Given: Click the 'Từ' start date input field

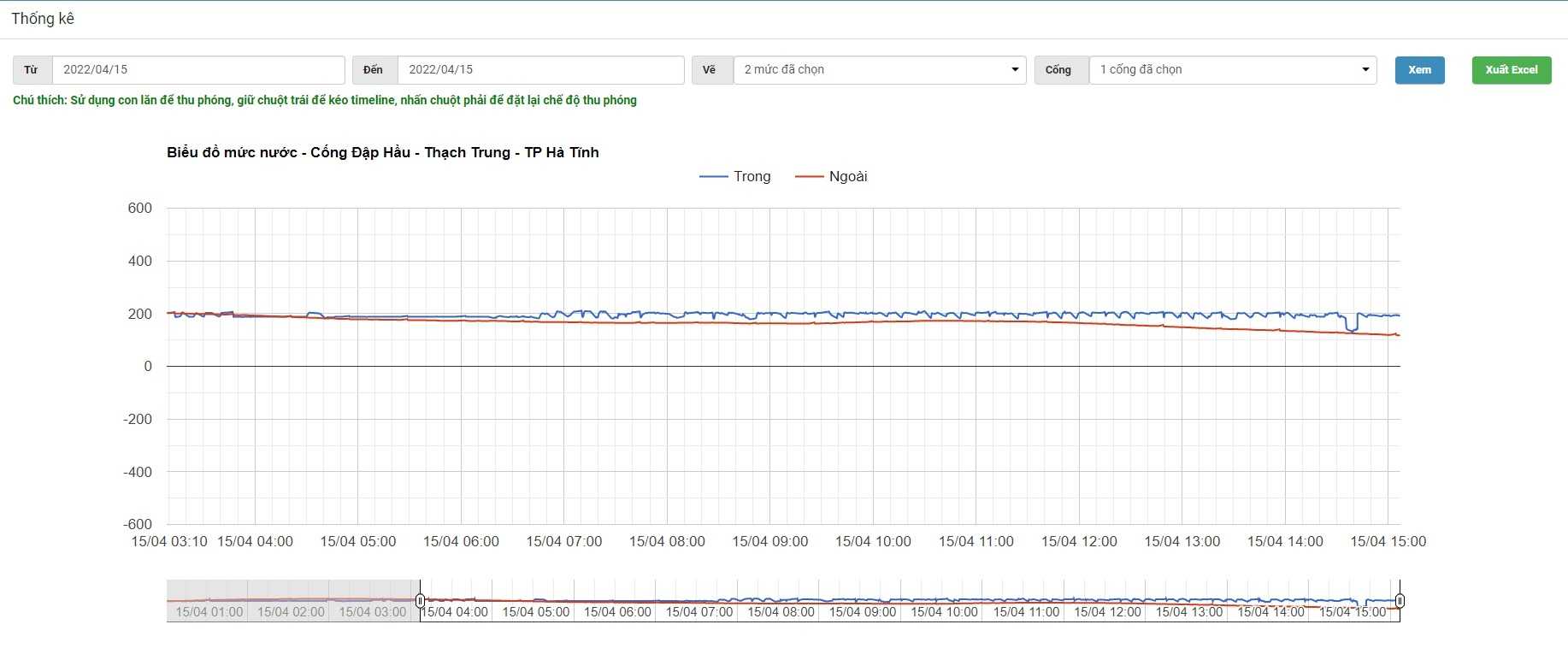Looking at the screenshot, I should 198,70.
